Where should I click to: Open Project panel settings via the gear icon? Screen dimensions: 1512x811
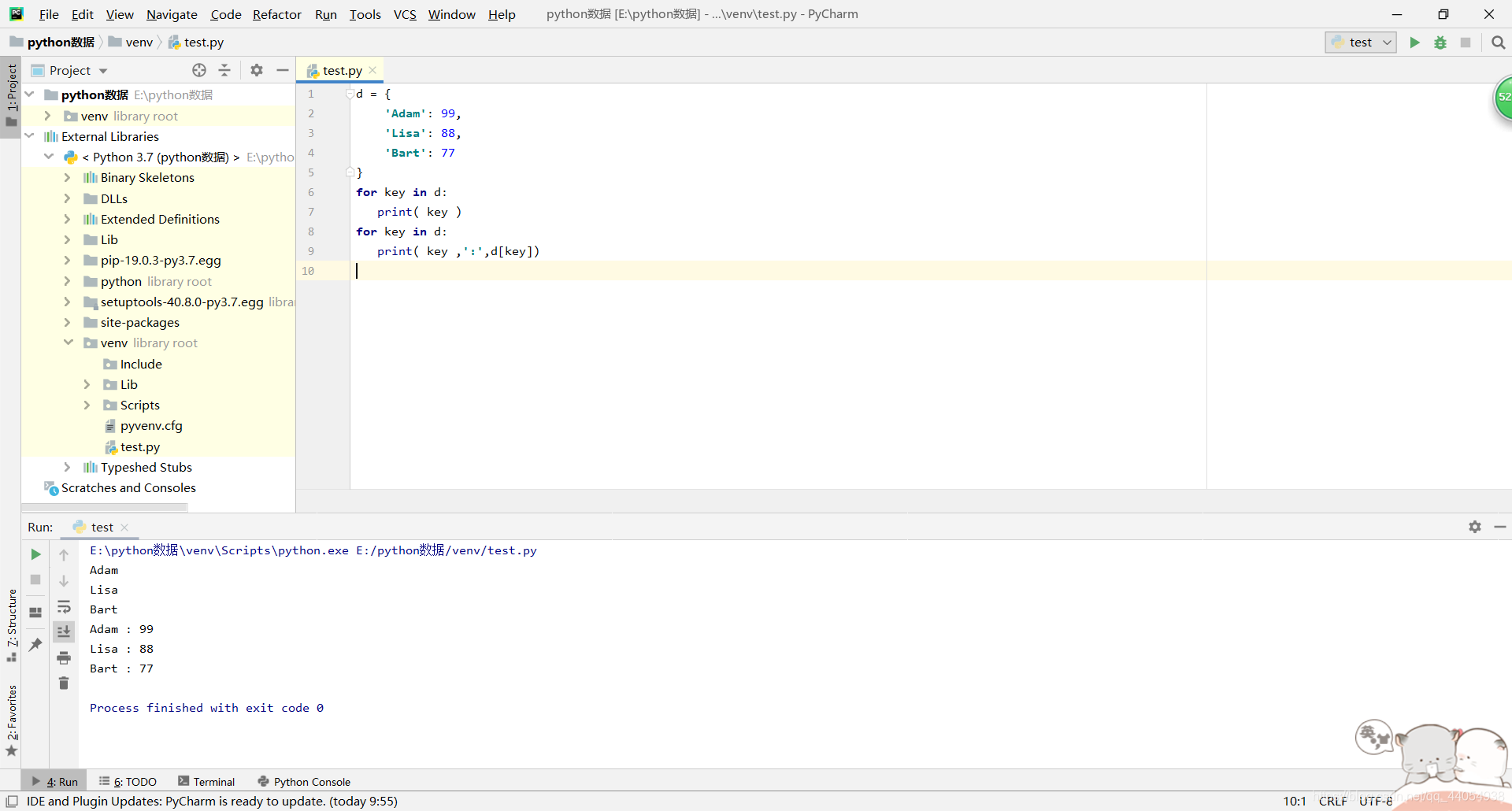(256, 70)
